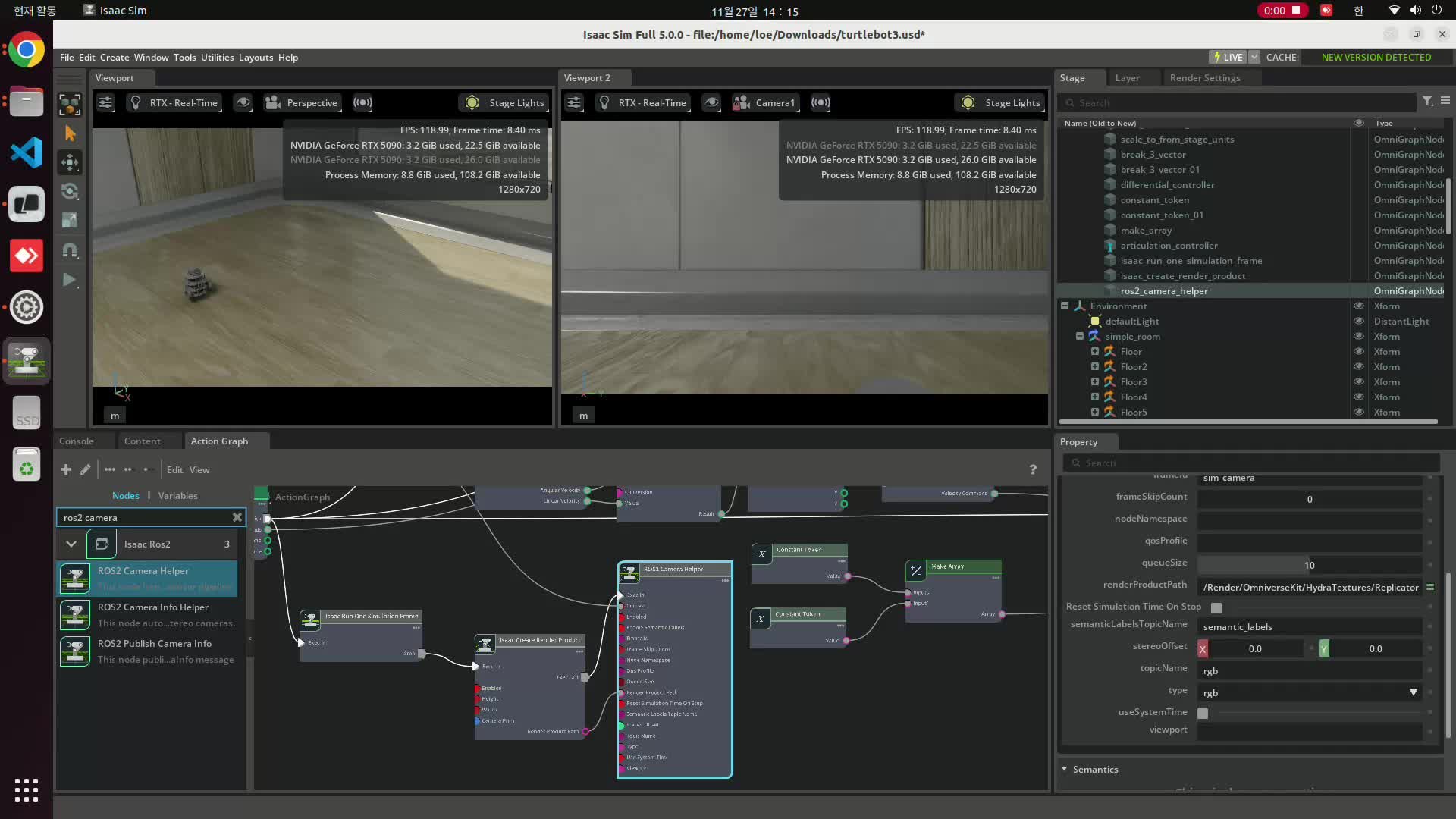Click the LIVE session button

[x=1228, y=57]
